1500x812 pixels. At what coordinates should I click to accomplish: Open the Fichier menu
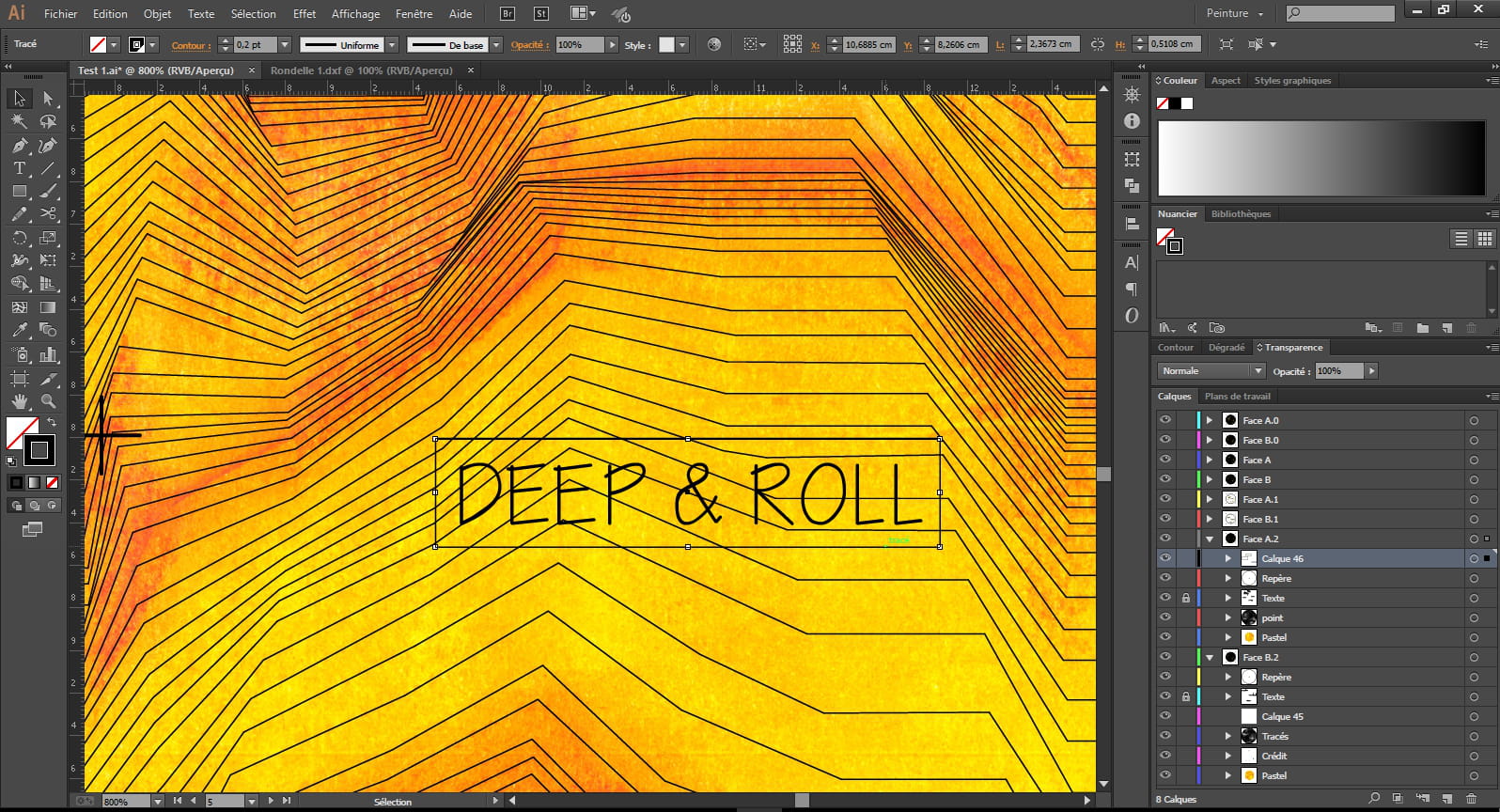click(x=60, y=14)
